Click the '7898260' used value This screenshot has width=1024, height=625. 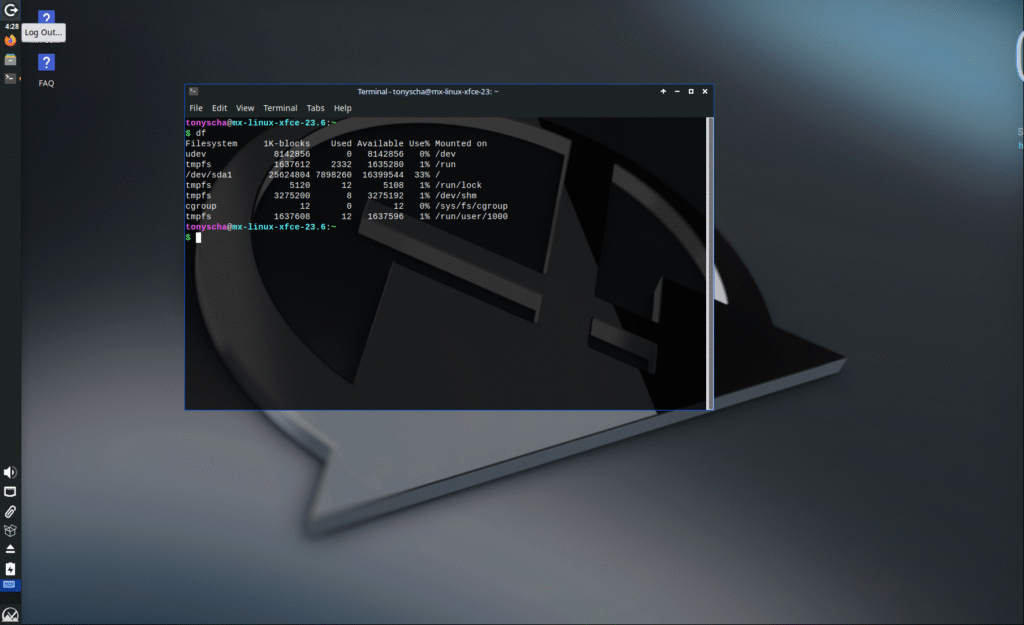(x=334, y=175)
